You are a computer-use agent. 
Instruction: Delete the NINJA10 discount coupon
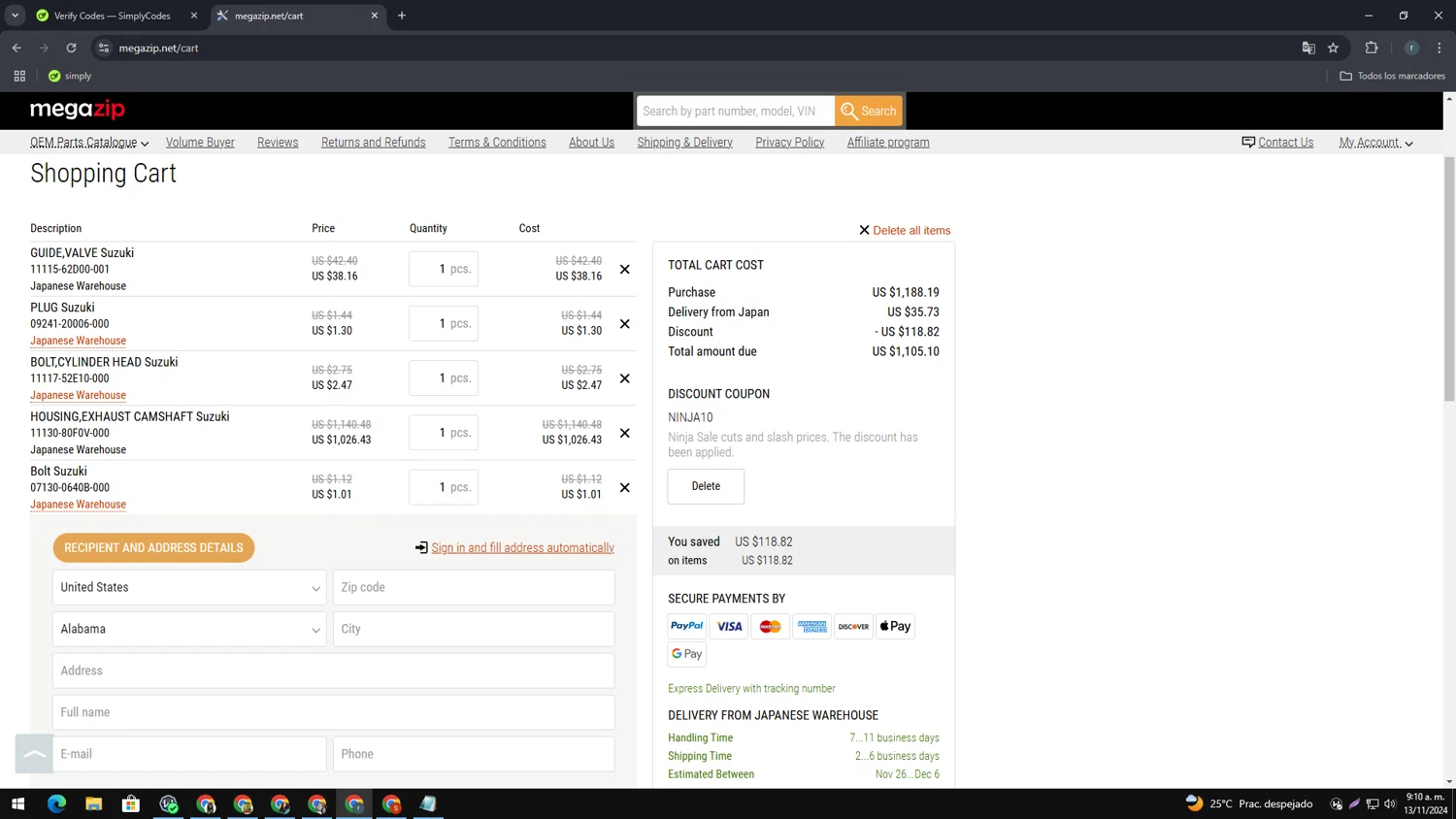click(x=706, y=486)
